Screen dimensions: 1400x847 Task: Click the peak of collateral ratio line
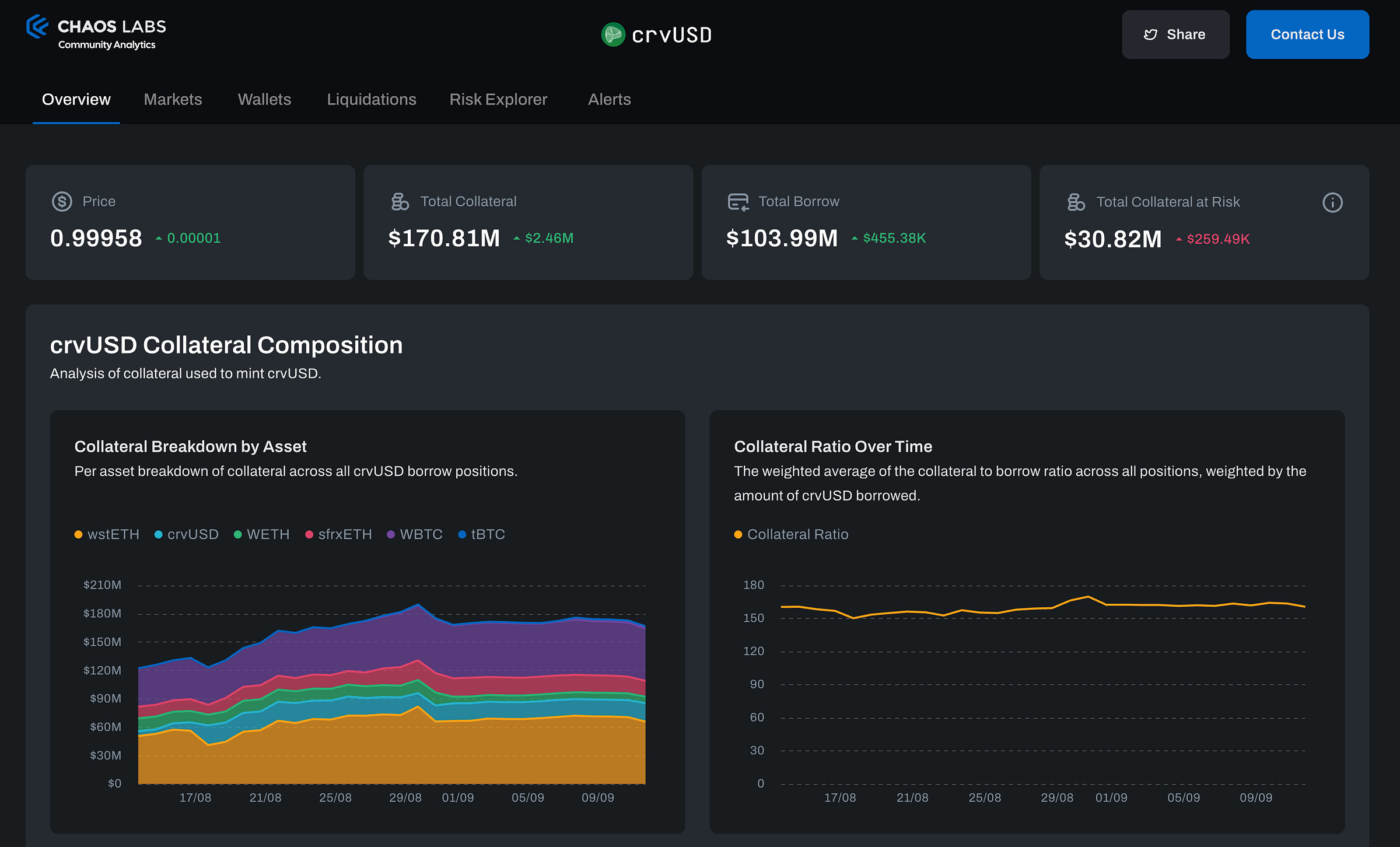tap(1088, 597)
